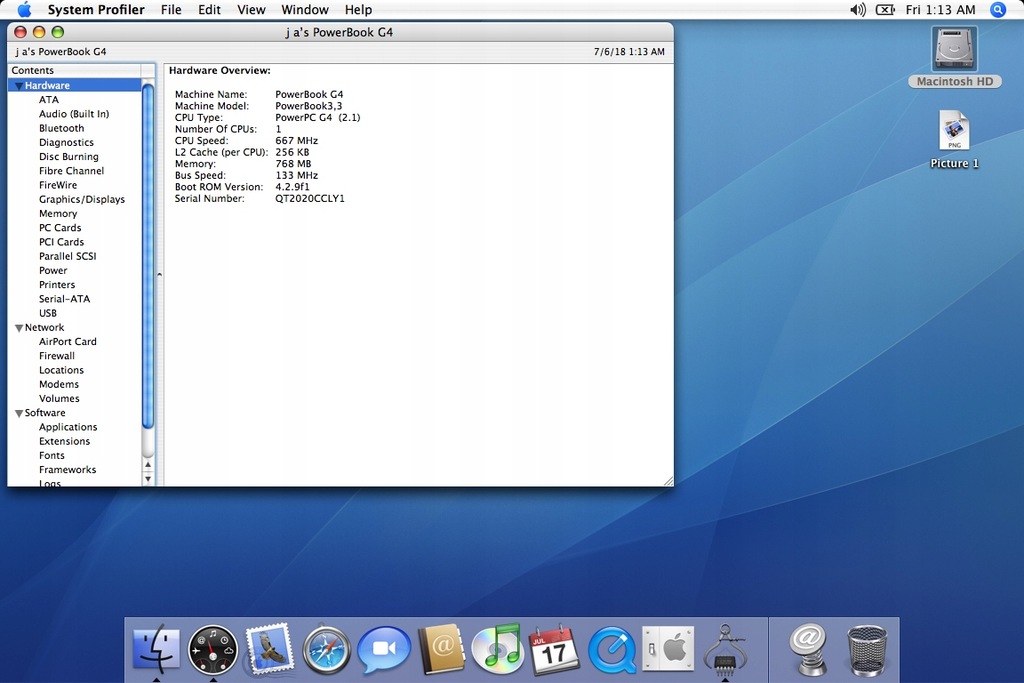Select Printers in Contents list
Screen dimensions: 1024x683
[57, 285]
